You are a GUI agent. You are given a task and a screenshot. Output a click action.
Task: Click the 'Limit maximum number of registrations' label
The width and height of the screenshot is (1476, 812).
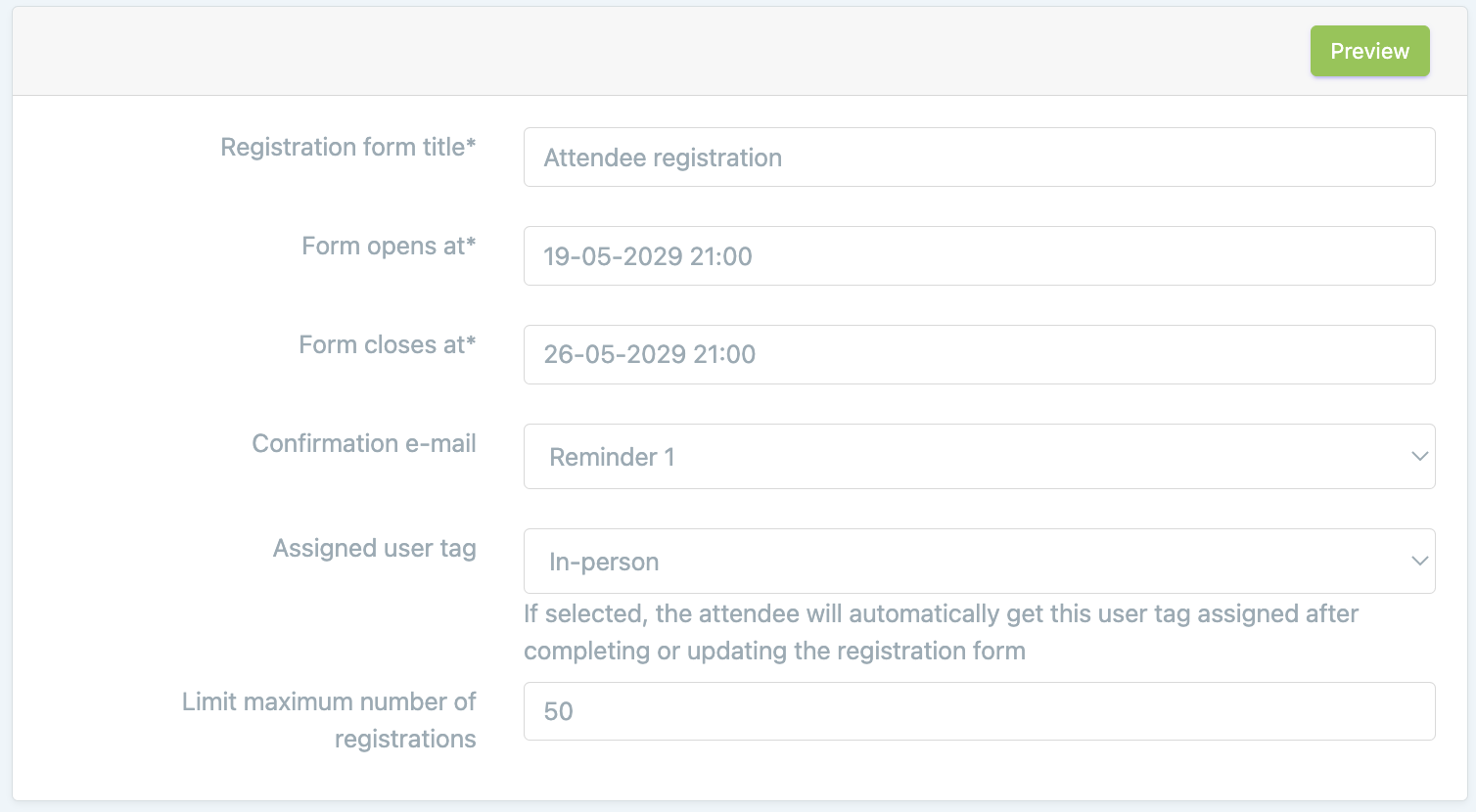pyautogui.click(x=329, y=720)
